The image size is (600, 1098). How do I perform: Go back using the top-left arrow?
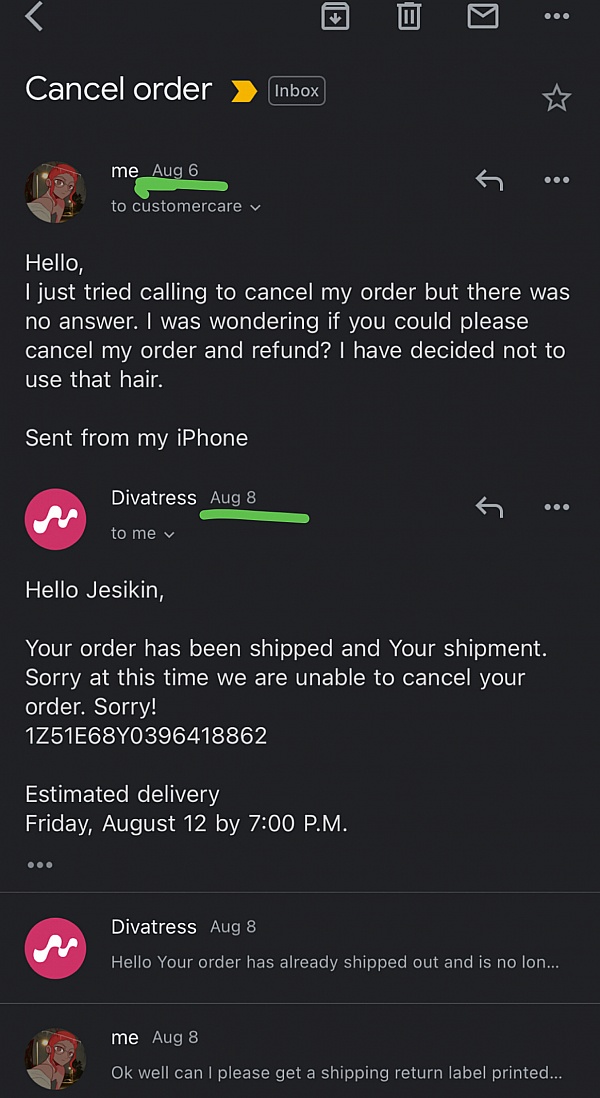coord(35,16)
